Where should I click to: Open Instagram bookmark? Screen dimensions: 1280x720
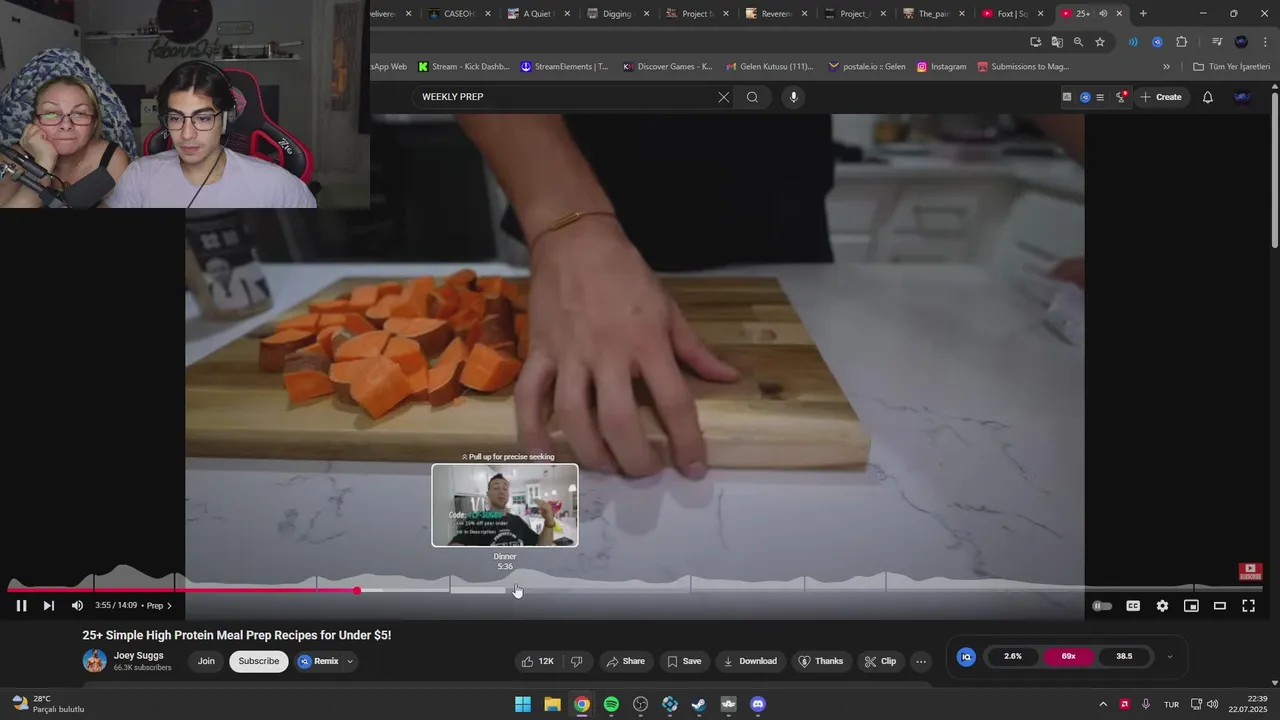941,67
